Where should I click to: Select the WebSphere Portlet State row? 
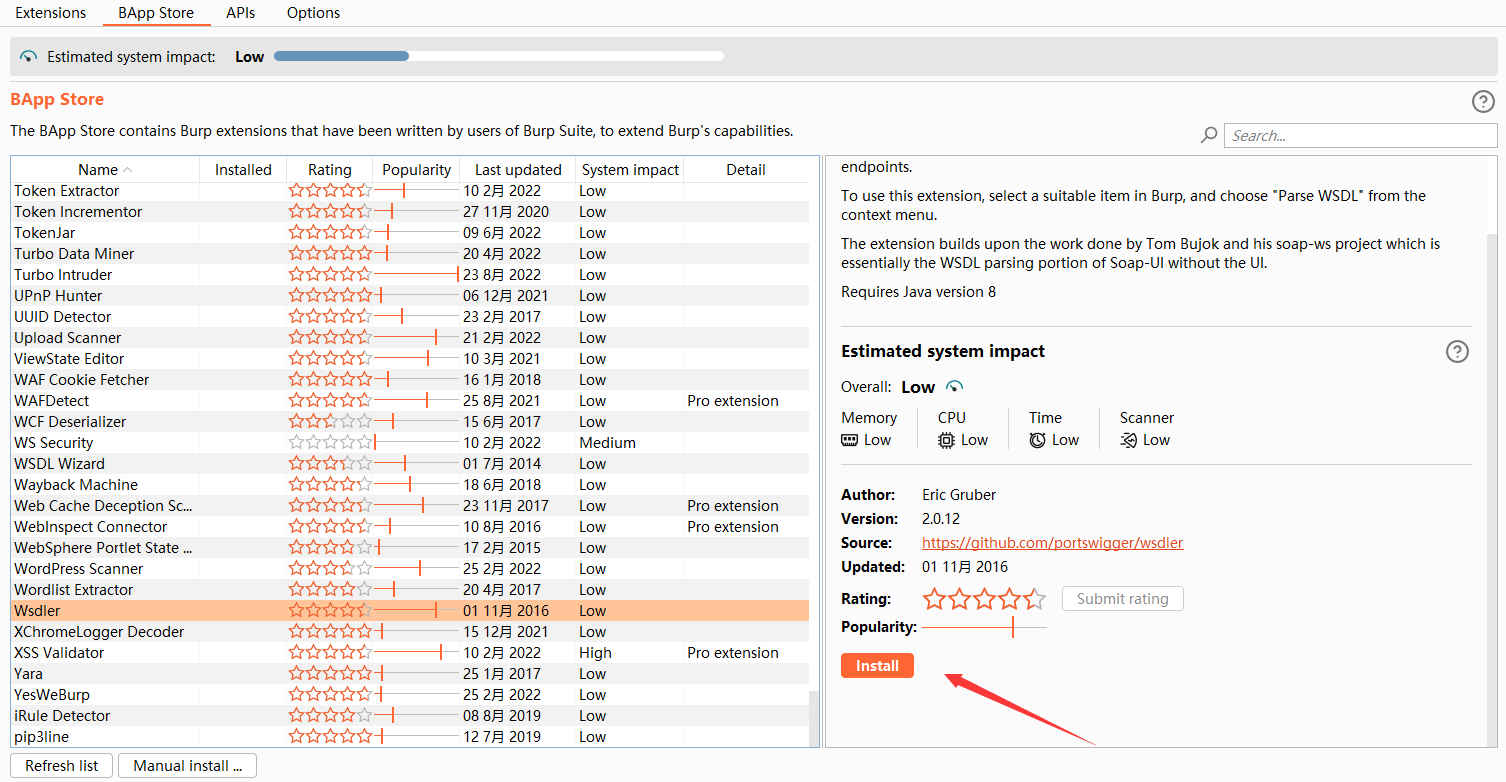click(x=410, y=547)
